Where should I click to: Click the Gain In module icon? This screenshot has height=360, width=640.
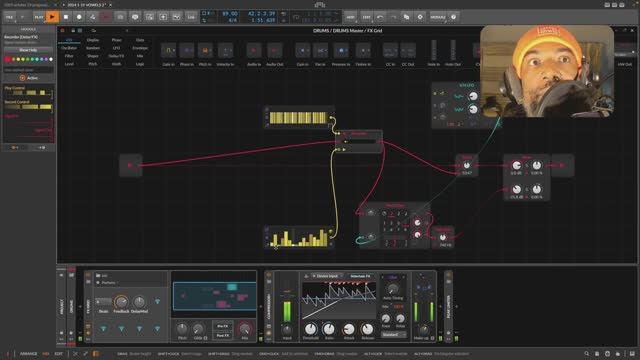point(302,51)
